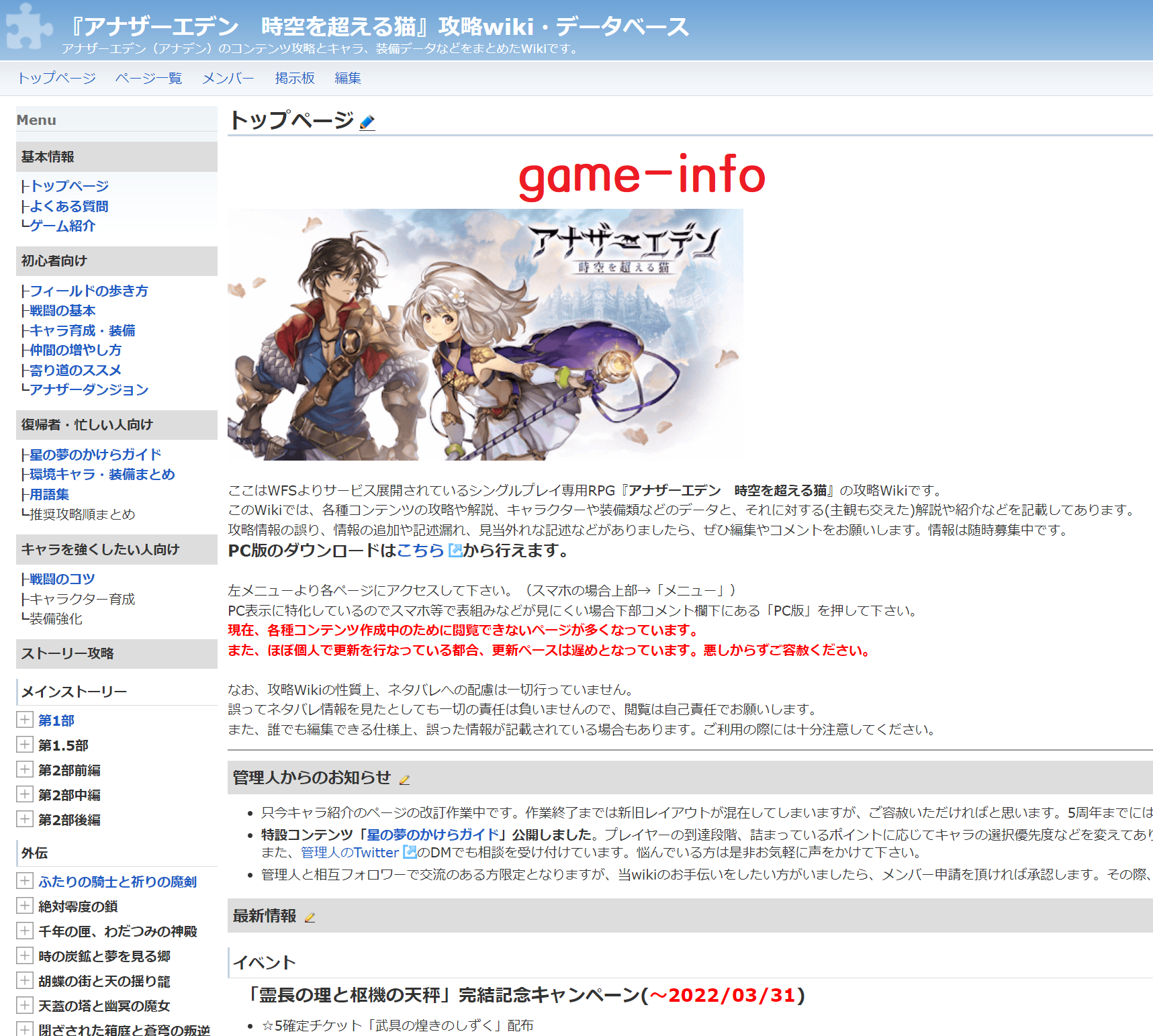Expand ふたりの騎士と祈りの魔剣 node
This screenshot has width=1153, height=1036.
coord(25,881)
